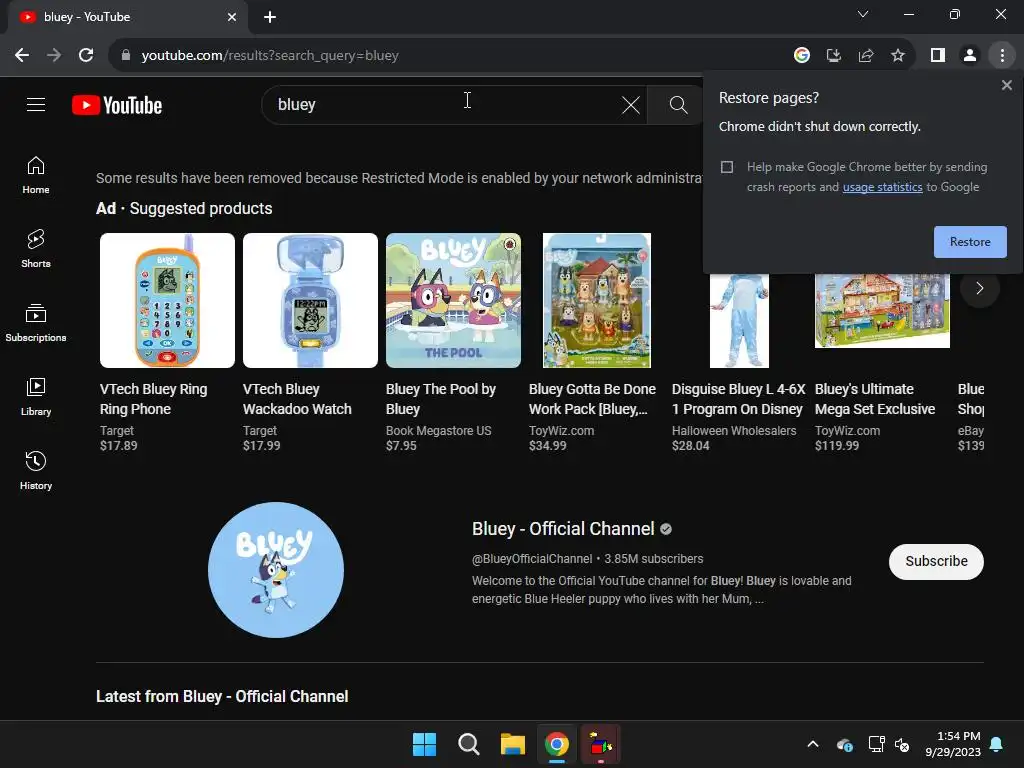Subscribe to Bluey - Official Channel
This screenshot has height=768, width=1024.
pyautogui.click(x=936, y=561)
